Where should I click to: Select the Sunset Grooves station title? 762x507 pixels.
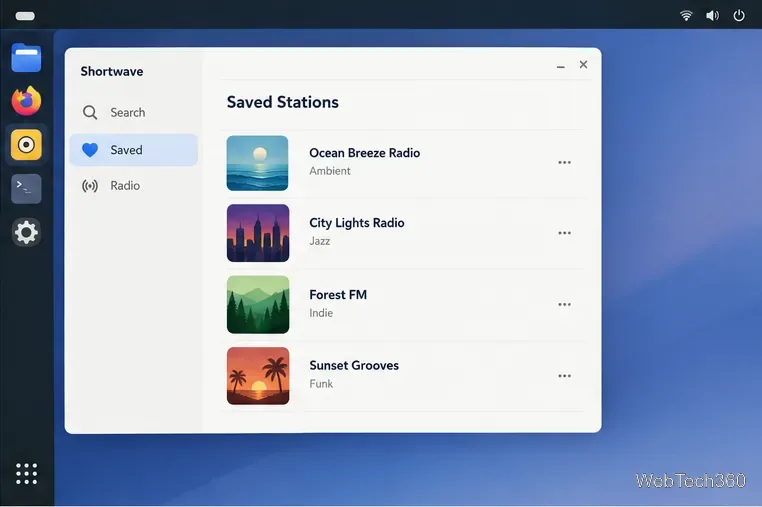click(x=354, y=365)
